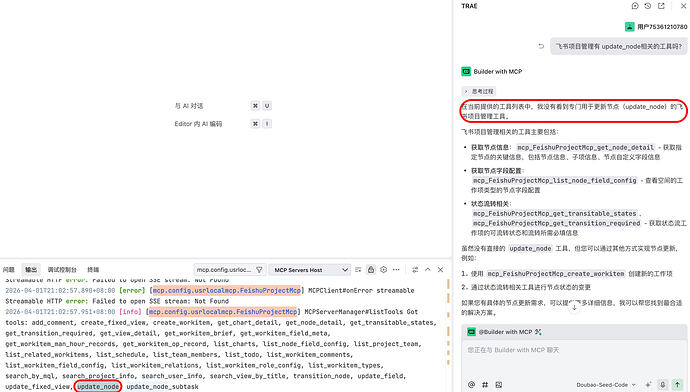
Task: Click the [info] tag in output log
Action: [x=130, y=312]
